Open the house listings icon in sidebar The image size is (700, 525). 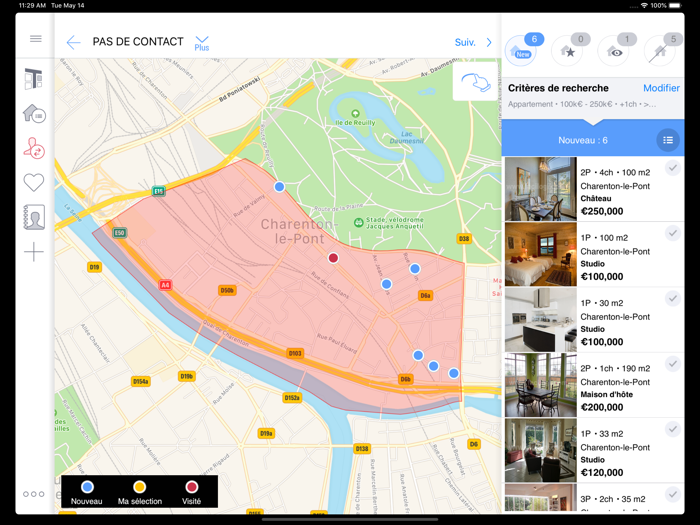[x=34, y=113]
